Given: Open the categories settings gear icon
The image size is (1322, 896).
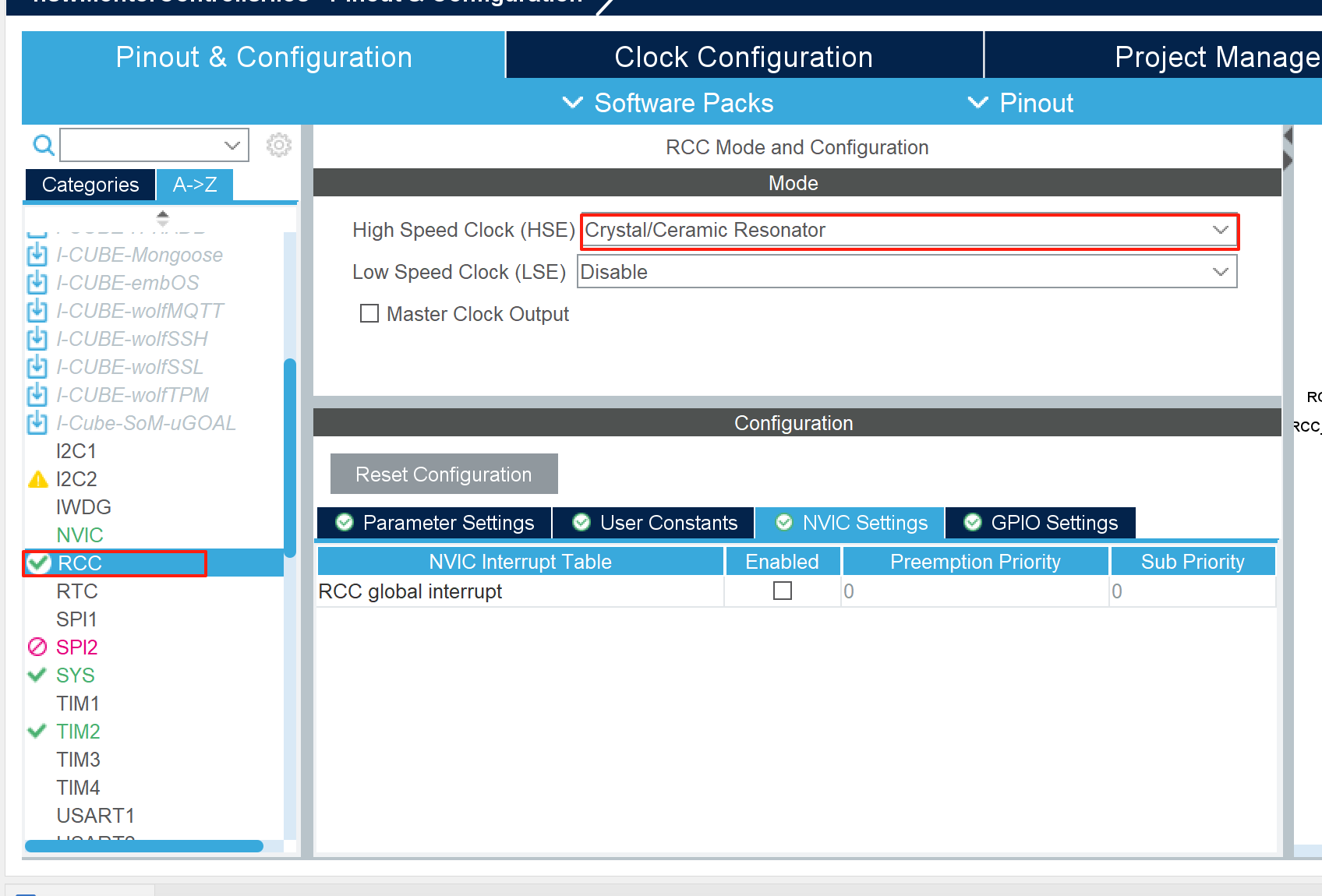Looking at the screenshot, I should coord(279,145).
